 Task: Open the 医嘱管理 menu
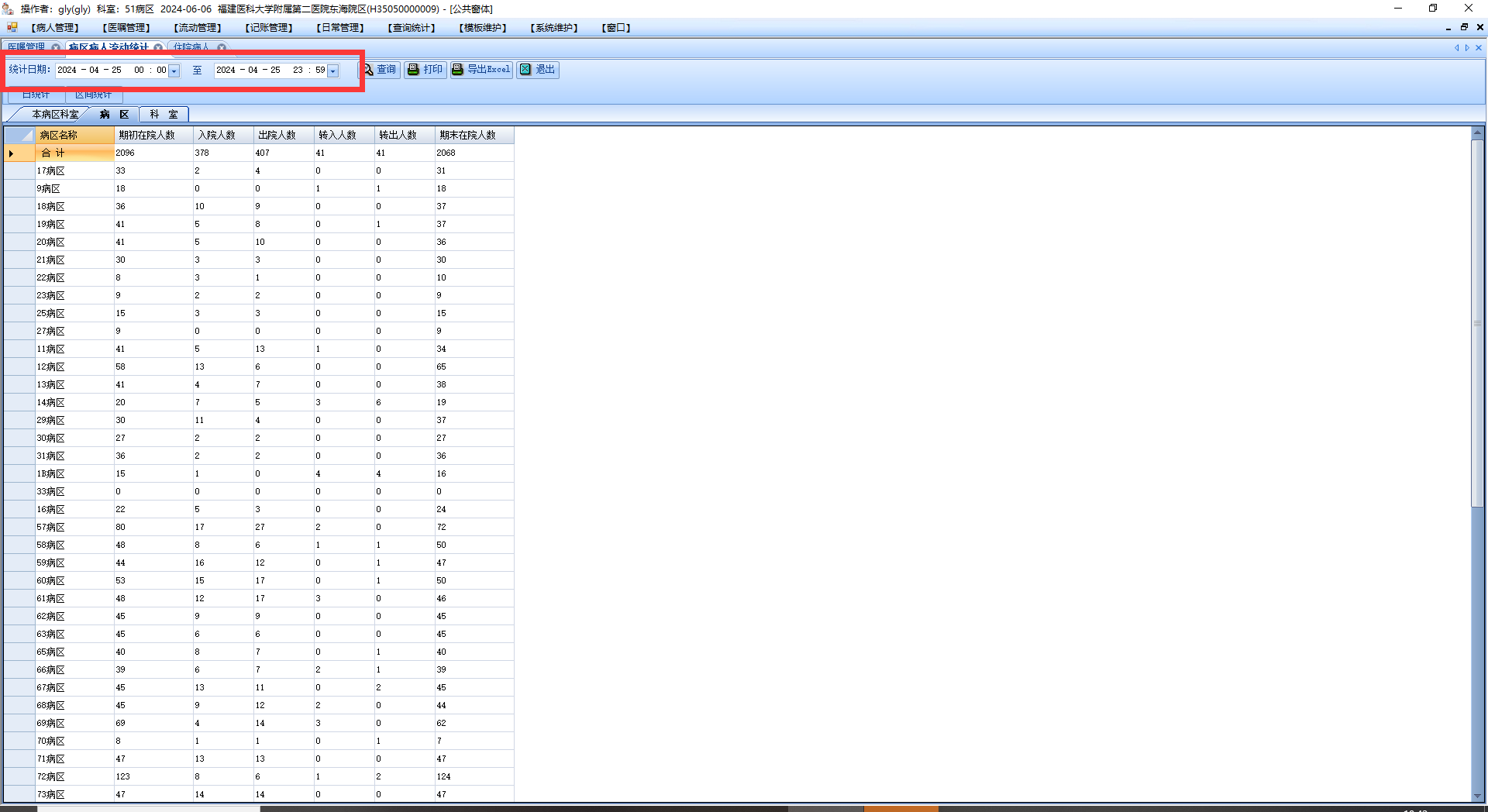126,28
